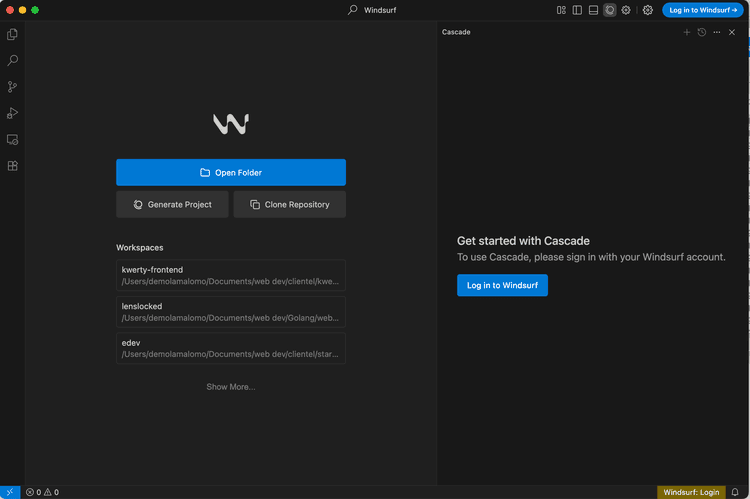Toggle the Cascade panel button in title bar

pyautogui.click(x=609, y=10)
